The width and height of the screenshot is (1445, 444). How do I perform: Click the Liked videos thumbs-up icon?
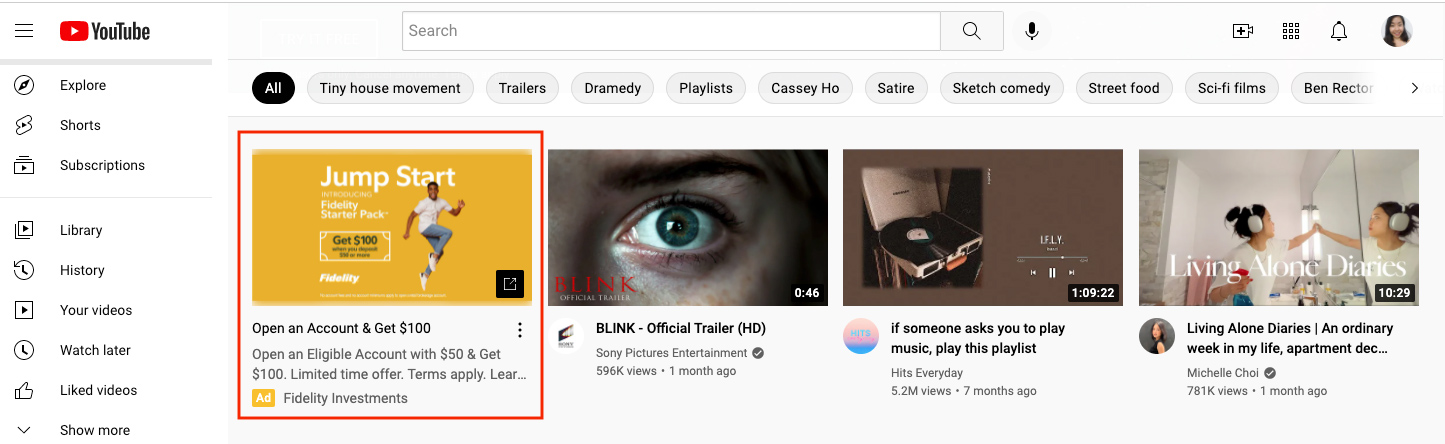[24, 390]
